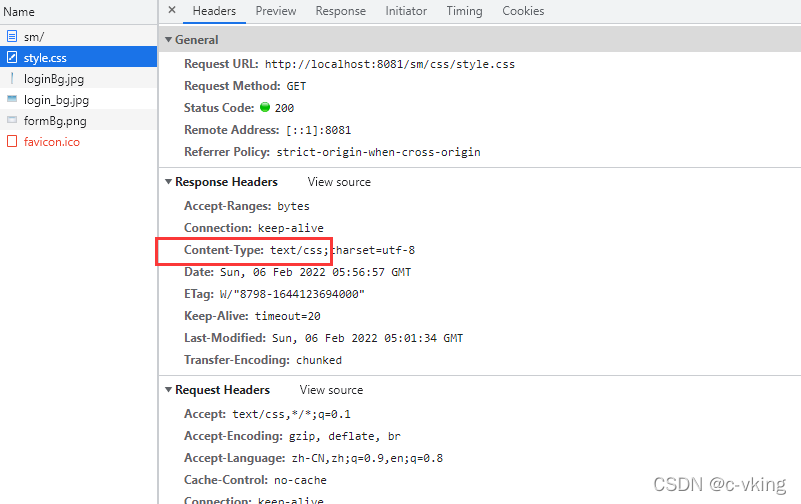The height and width of the screenshot is (504, 801).
Task: Open the Timing tab
Action: (x=464, y=11)
